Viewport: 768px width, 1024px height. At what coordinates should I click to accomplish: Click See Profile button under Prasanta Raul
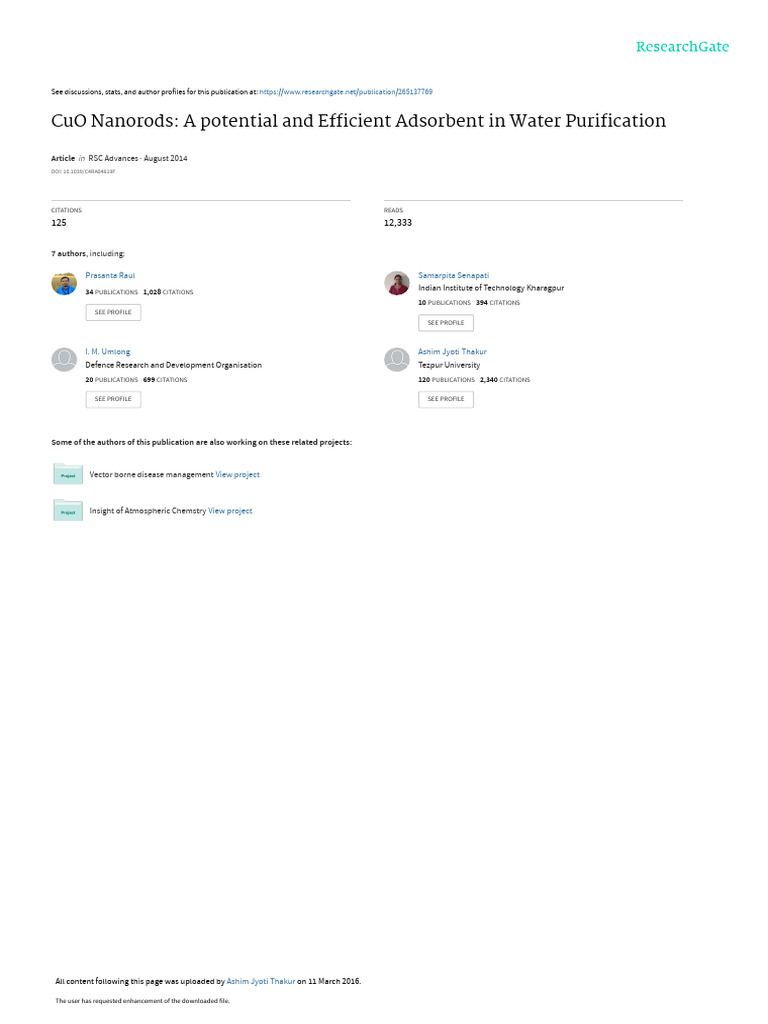113,312
